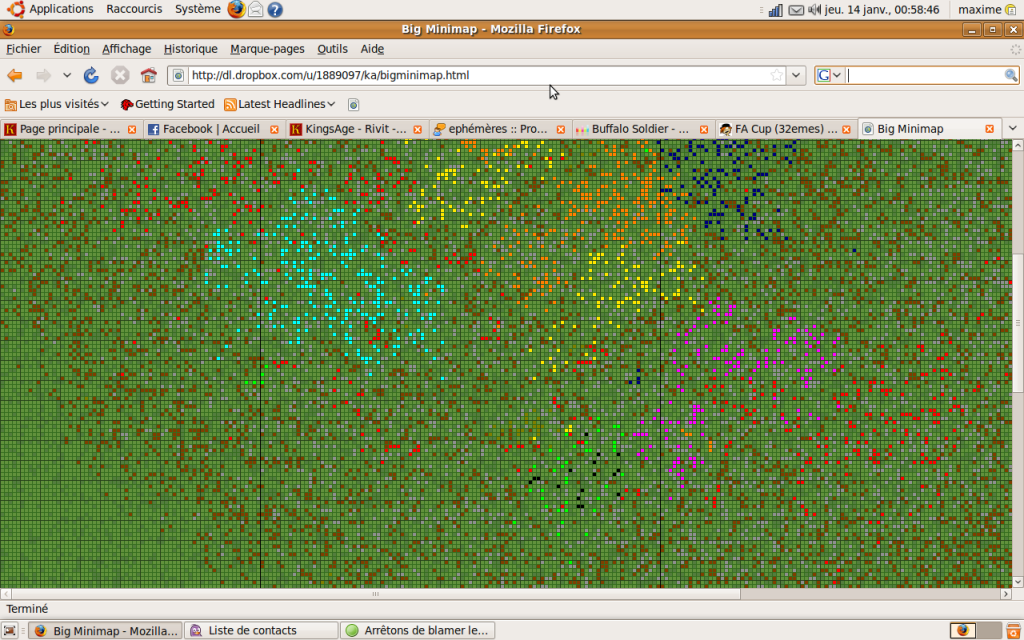Click the network signal indicator icon
Screen dimensions: 1024x640
pos(775,10)
